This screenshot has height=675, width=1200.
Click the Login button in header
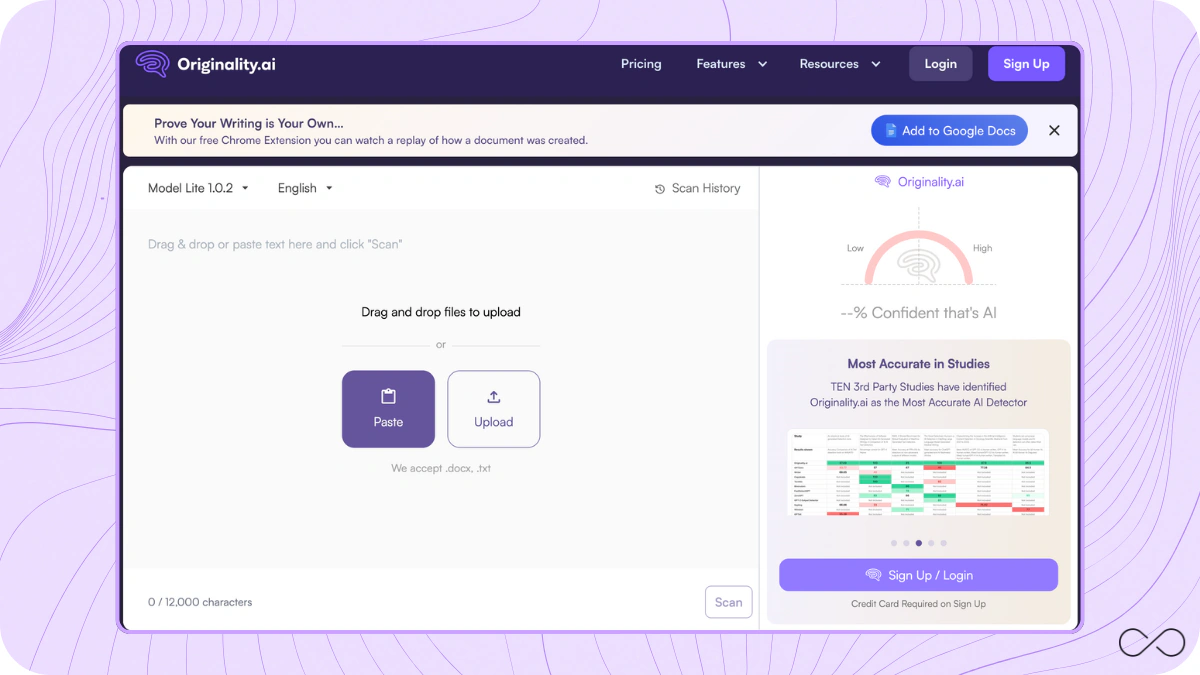click(x=940, y=64)
